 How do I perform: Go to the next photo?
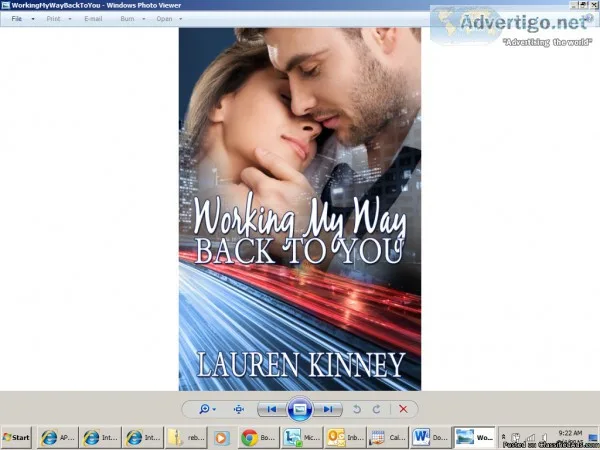328,409
